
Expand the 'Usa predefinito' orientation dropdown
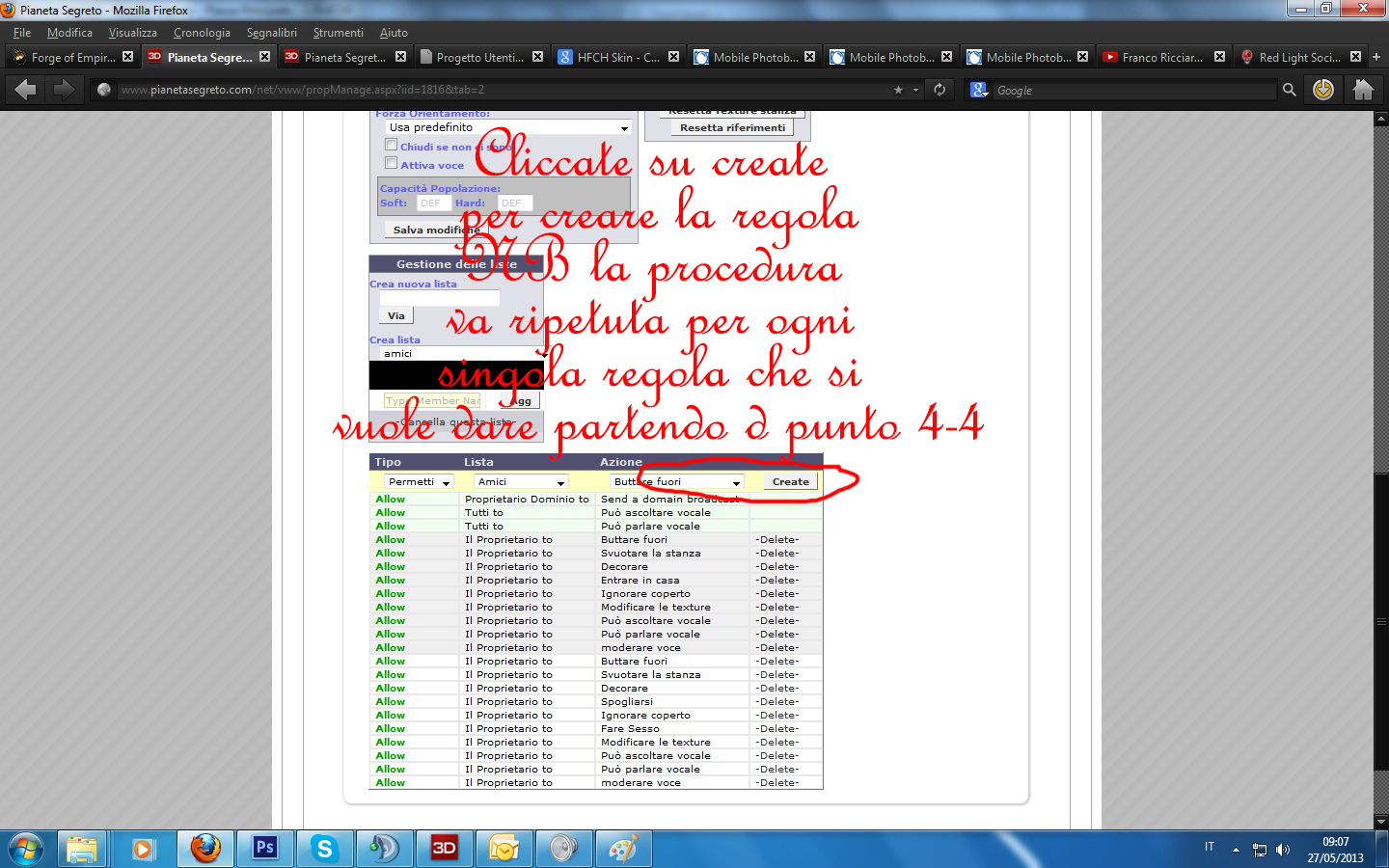[508, 127]
